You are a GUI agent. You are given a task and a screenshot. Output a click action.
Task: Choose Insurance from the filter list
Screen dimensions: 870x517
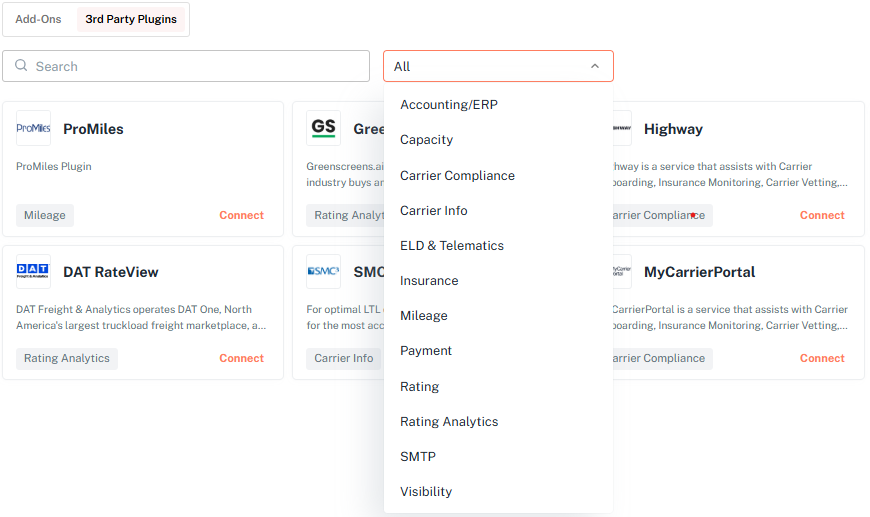(x=429, y=281)
